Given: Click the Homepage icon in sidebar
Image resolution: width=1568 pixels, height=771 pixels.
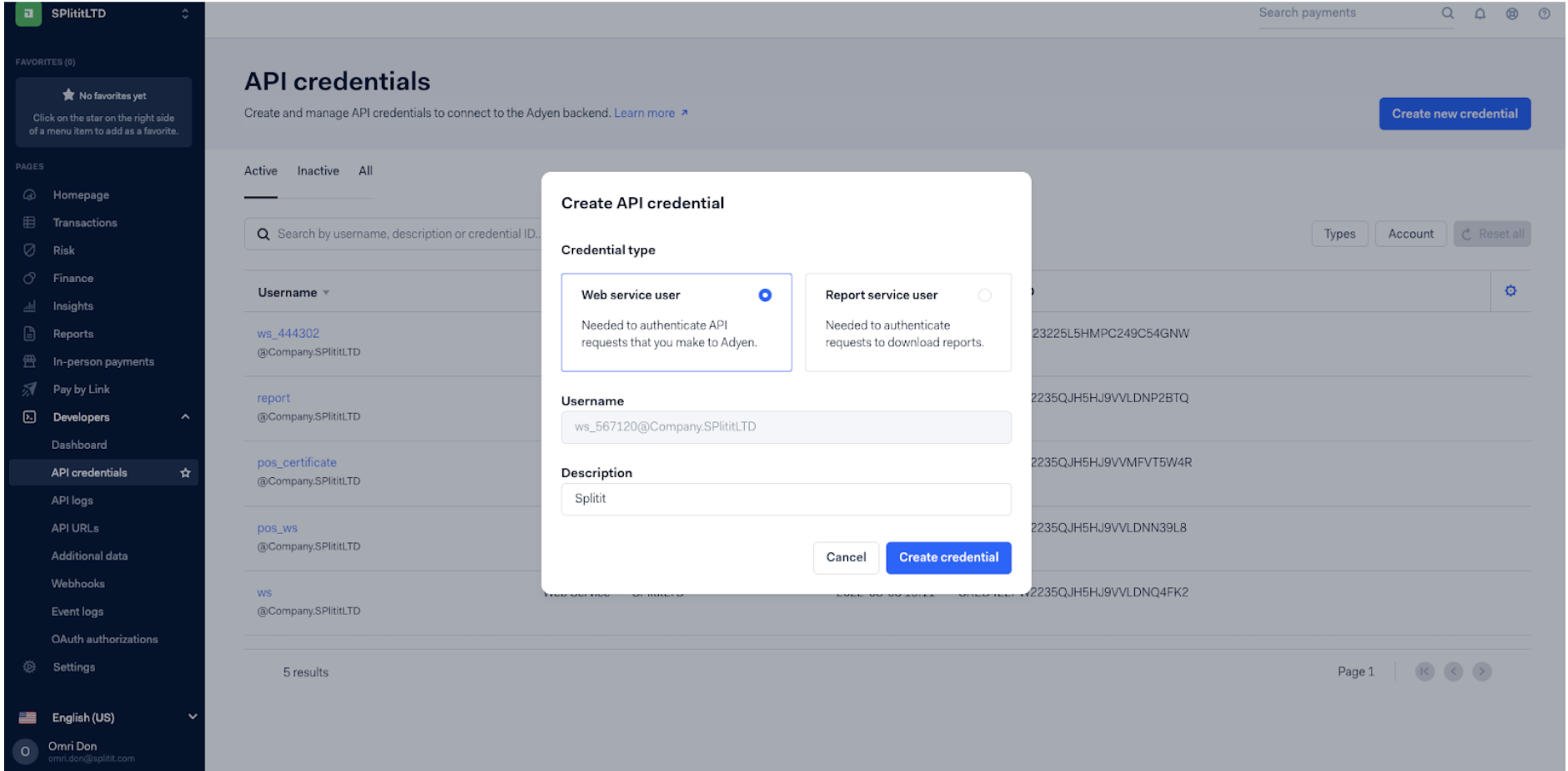Looking at the screenshot, I should coord(29,194).
